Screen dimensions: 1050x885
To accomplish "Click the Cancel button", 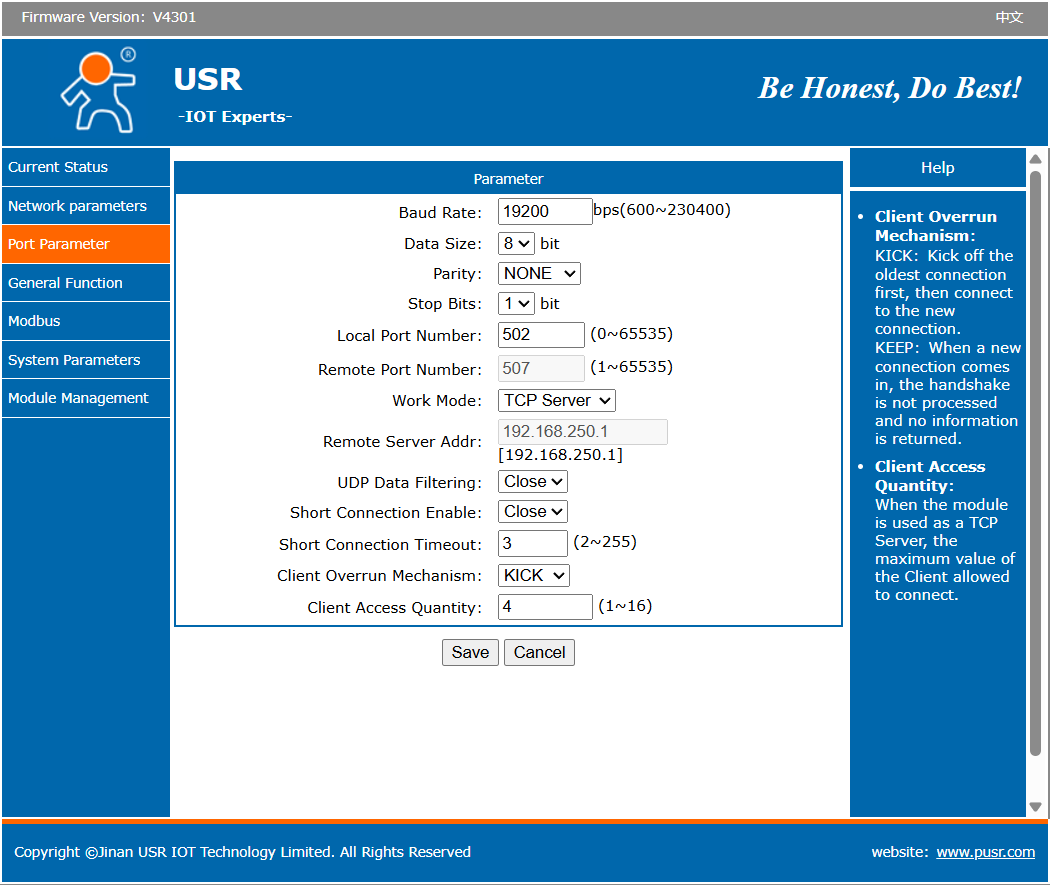I will 539,652.
